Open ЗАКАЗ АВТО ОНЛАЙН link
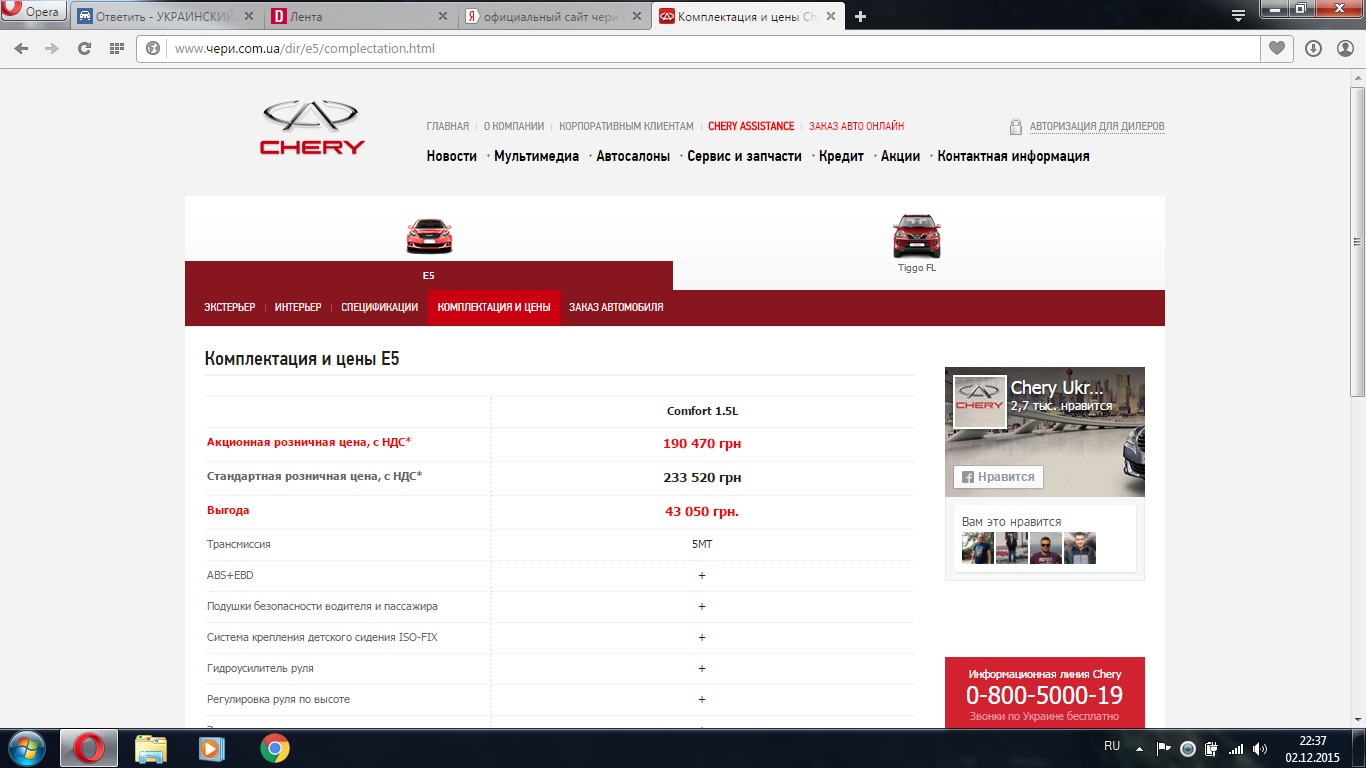Viewport: 1366px width, 768px height. pyautogui.click(x=856, y=126)
